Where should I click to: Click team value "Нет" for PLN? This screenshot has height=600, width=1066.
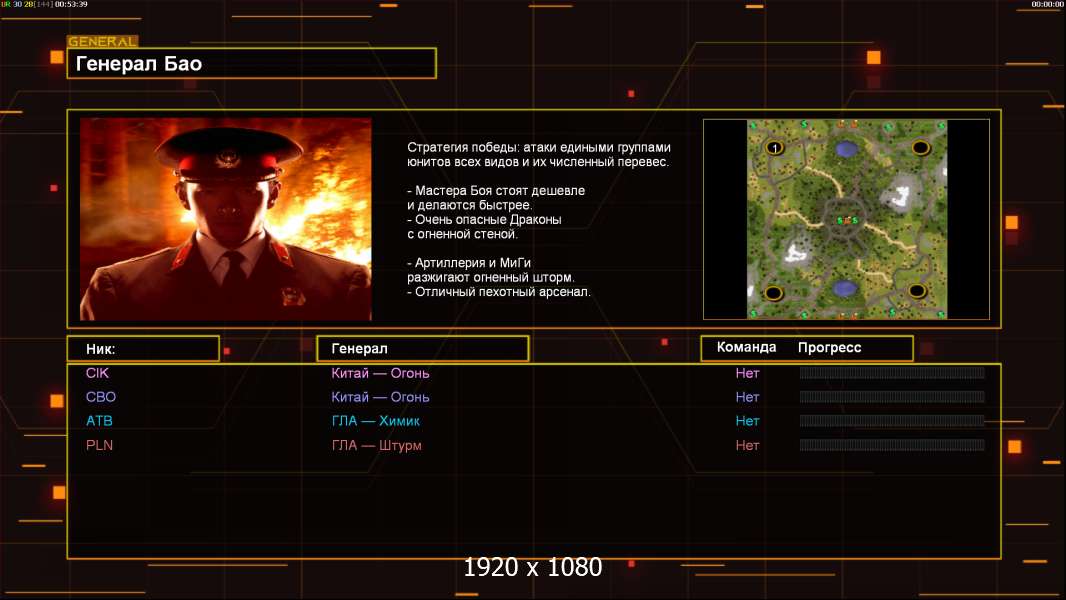pyautogui.click(x=747, y=445)
